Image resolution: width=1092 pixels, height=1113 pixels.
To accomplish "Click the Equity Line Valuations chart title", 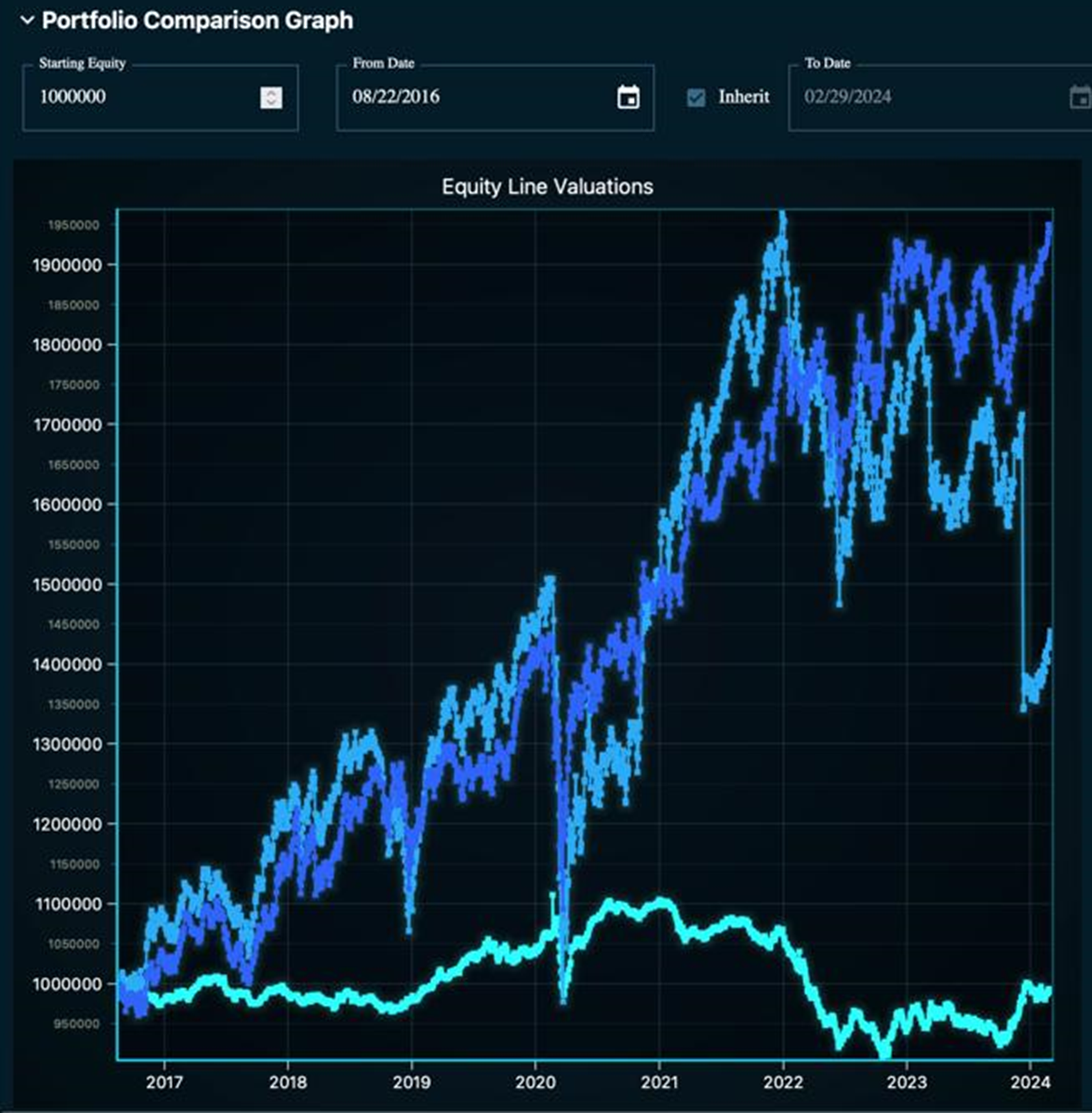I will (547, 187).
